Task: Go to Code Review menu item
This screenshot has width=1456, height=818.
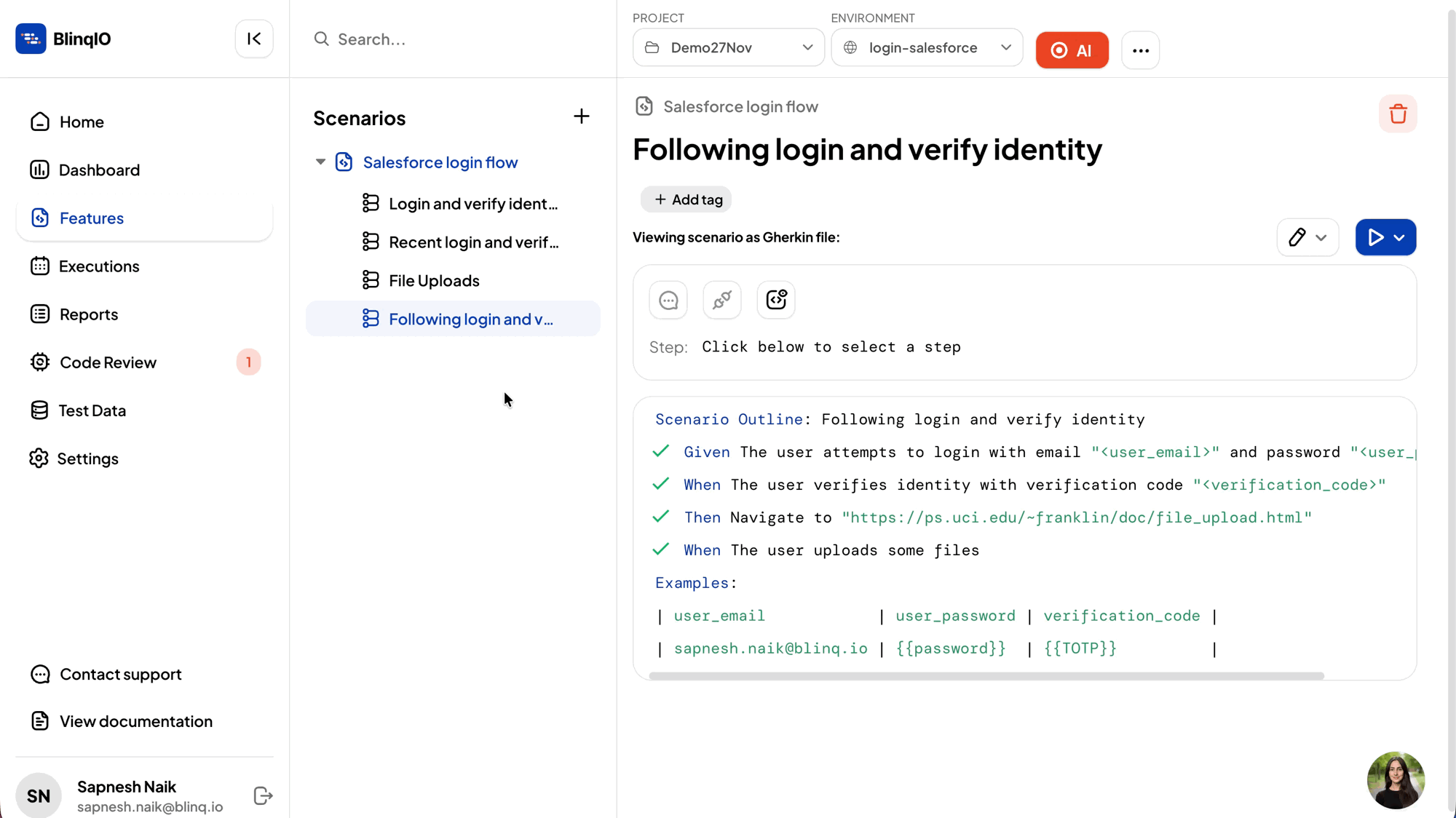Action: coord(108,362)
